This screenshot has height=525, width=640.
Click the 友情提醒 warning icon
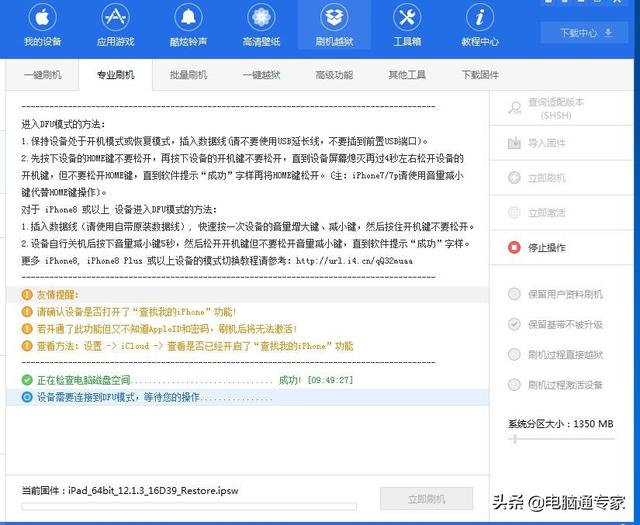click(x=27, y=295)
